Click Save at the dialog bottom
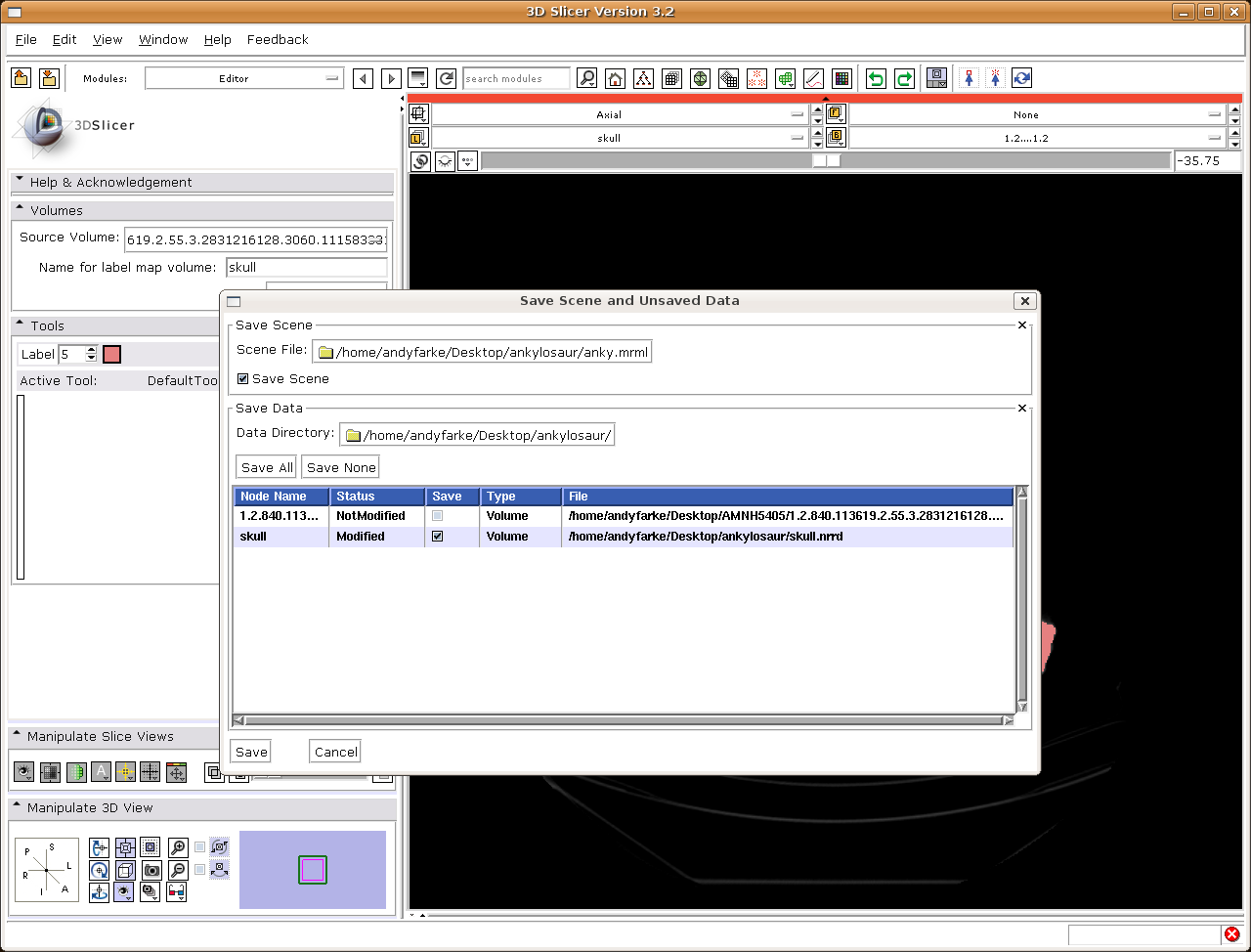Screen dimensions: 1251x952 point(251,752)
